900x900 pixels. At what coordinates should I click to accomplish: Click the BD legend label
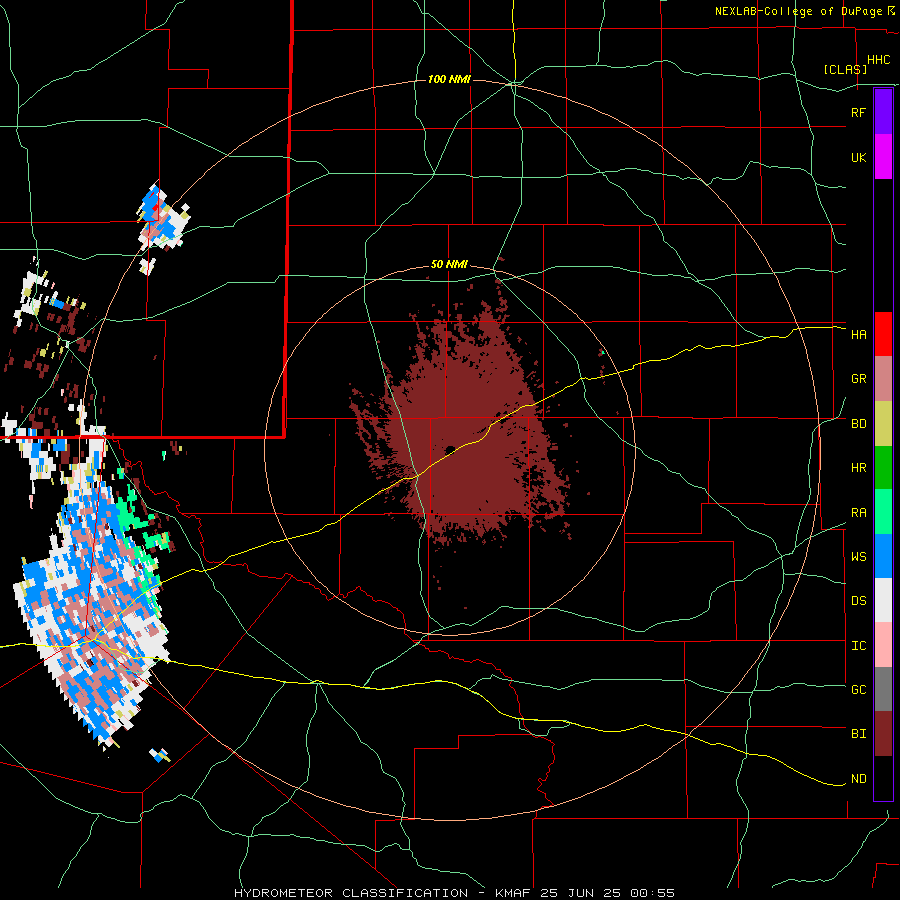(x=858, y=424)
